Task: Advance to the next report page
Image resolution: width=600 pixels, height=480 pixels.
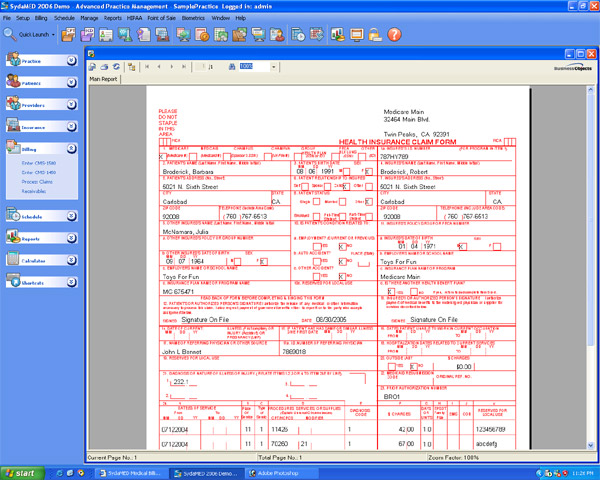Action: tap(173, 66)
